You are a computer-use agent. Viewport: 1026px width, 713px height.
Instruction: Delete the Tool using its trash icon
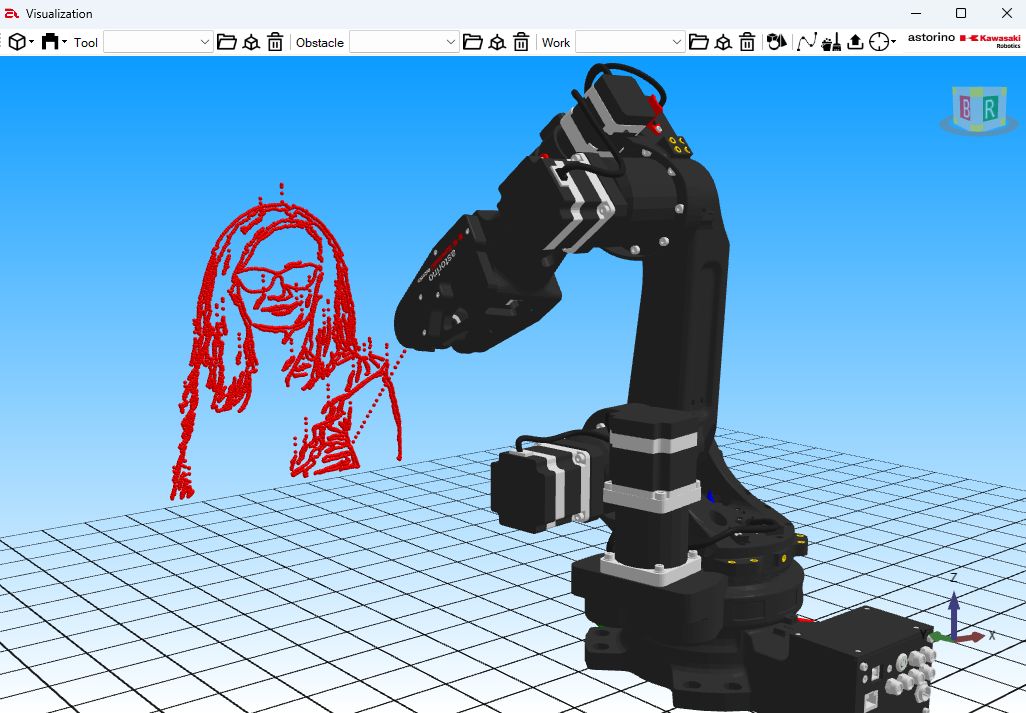[275, 42]
